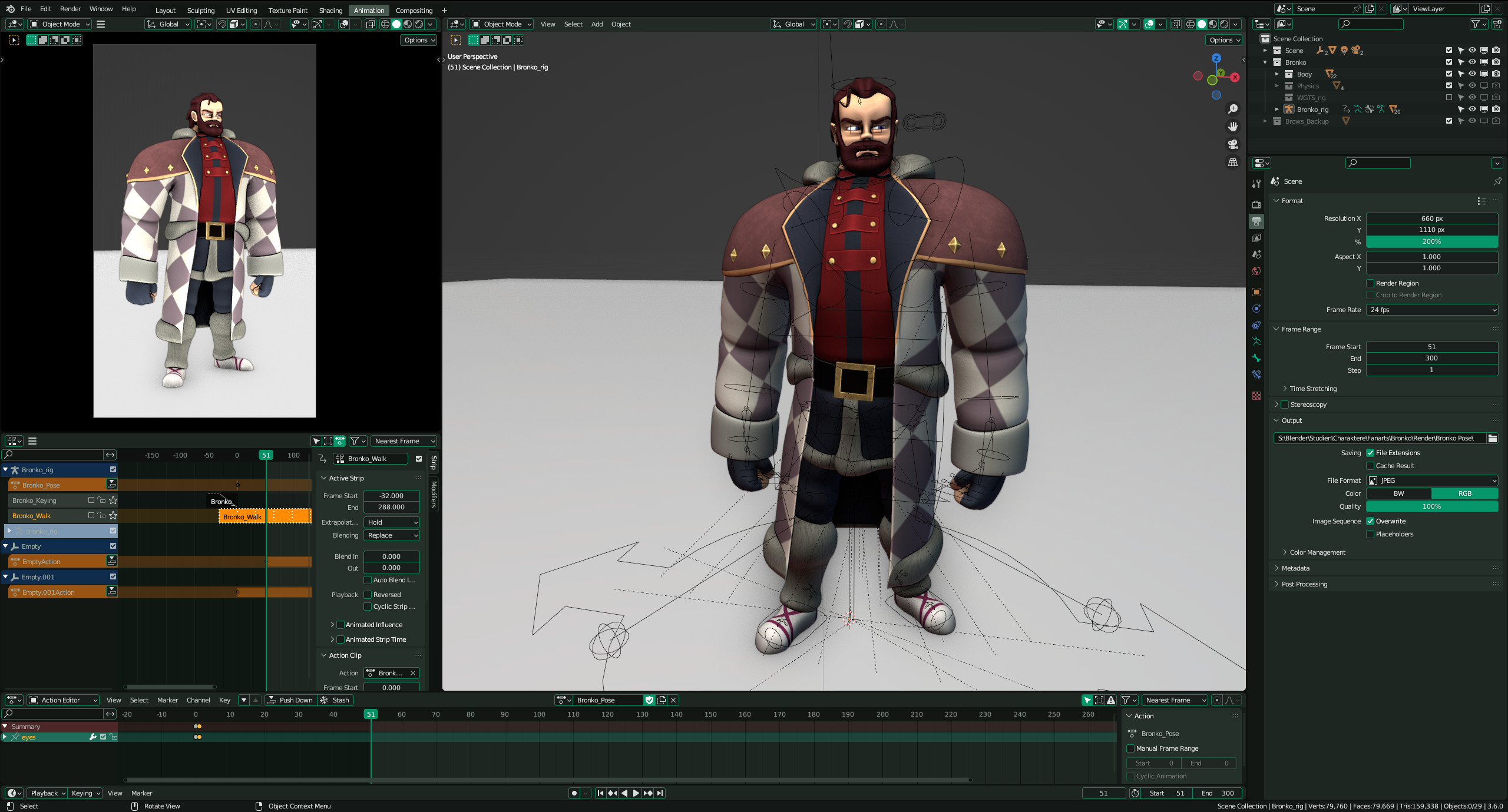Open the Tool properties tab
Image resolution: width=1508 pixels, height=812 pixels.
coord(1256,184)
